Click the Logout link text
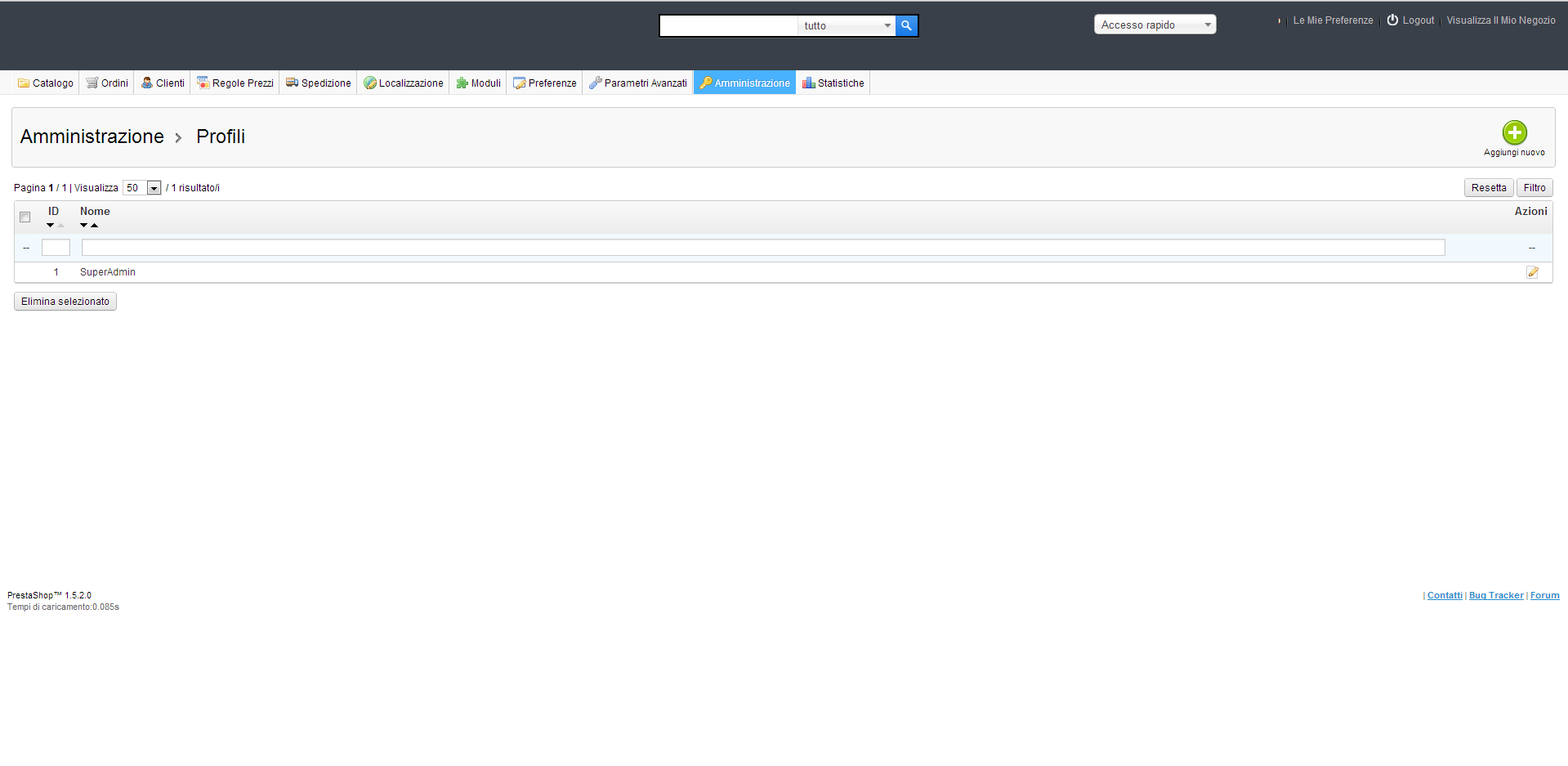This screenshot has width=1568, height=766. point(1418,20)
